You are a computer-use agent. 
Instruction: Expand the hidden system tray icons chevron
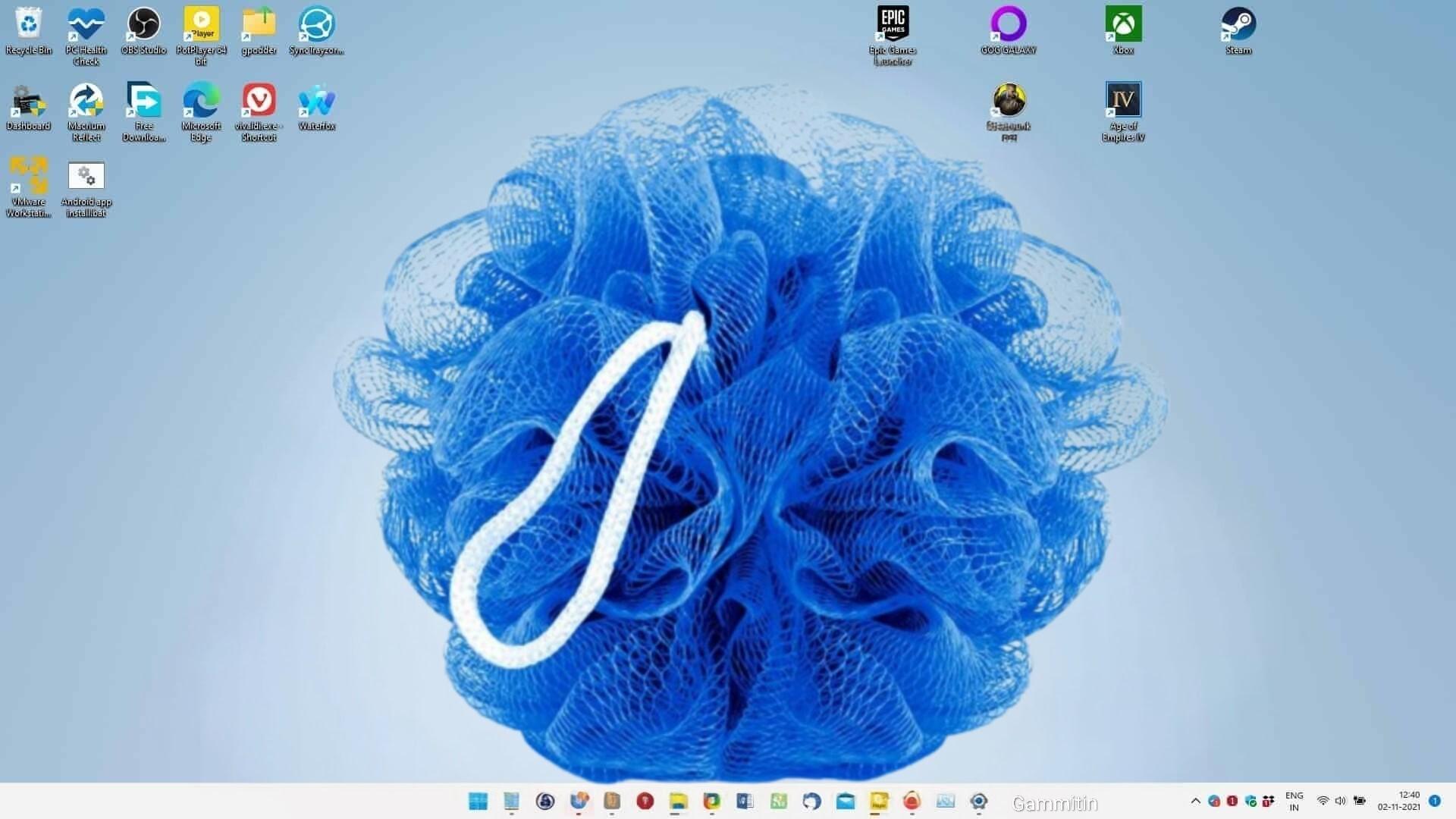coord(1195,801)
